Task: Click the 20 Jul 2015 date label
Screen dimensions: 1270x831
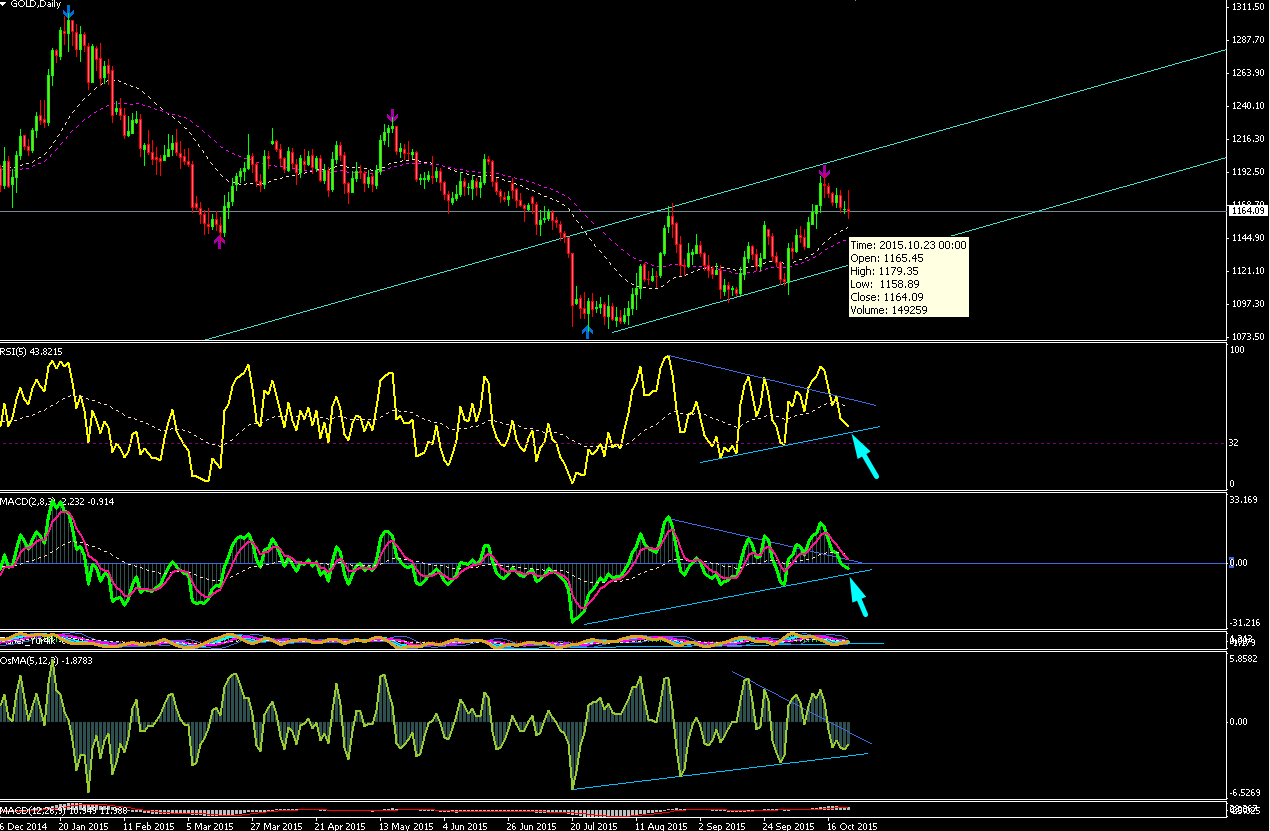Action: pos(596,826)
